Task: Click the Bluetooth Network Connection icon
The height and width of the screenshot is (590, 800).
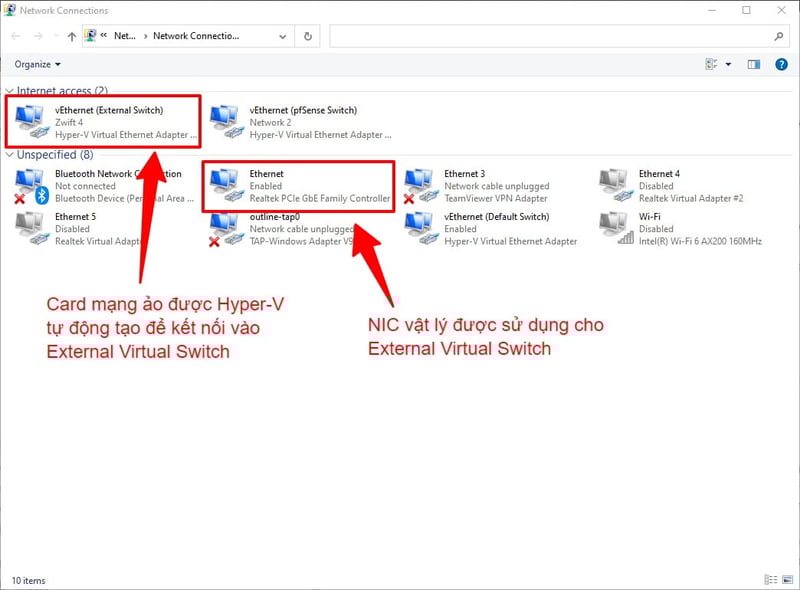Action: [x=30, y=185]
